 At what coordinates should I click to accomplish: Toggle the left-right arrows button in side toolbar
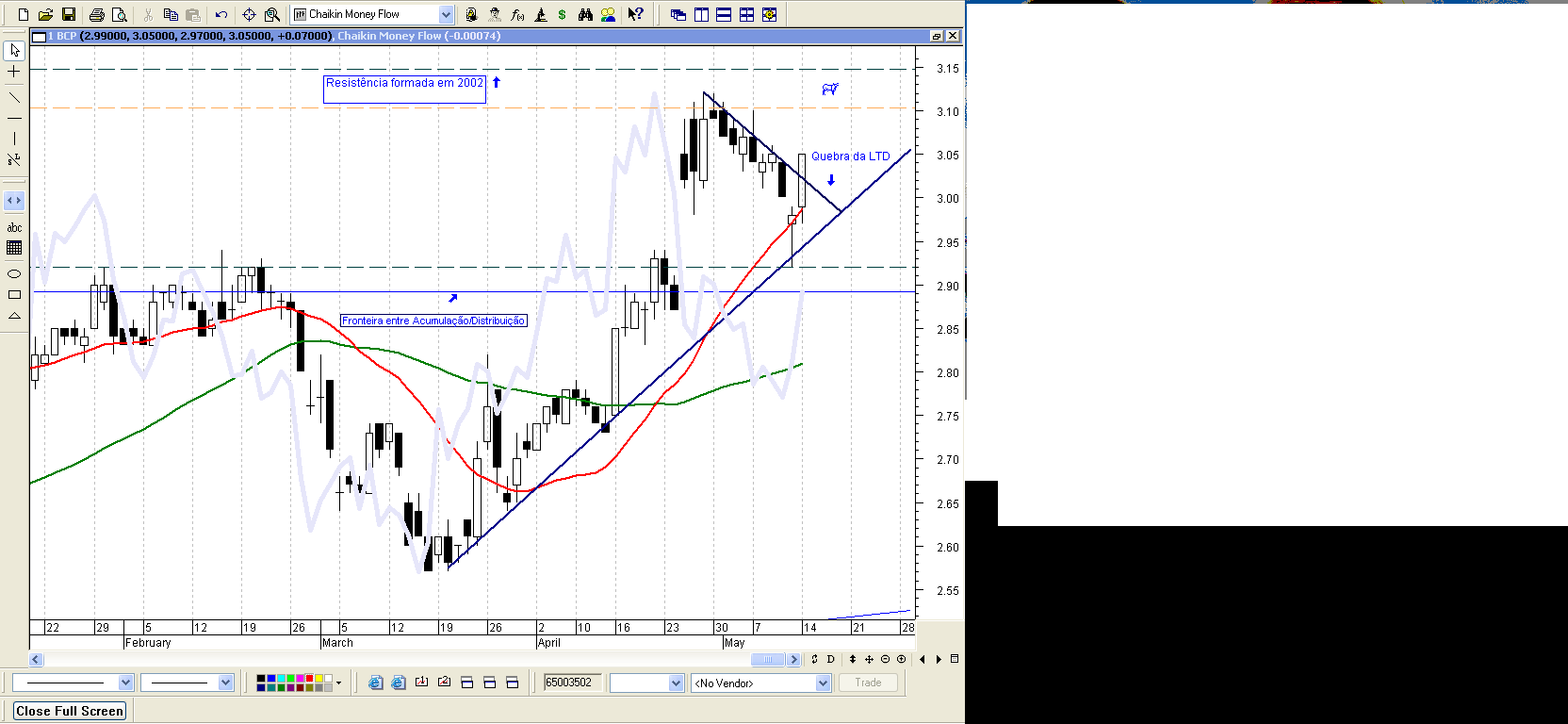click(x=14, y=201)
